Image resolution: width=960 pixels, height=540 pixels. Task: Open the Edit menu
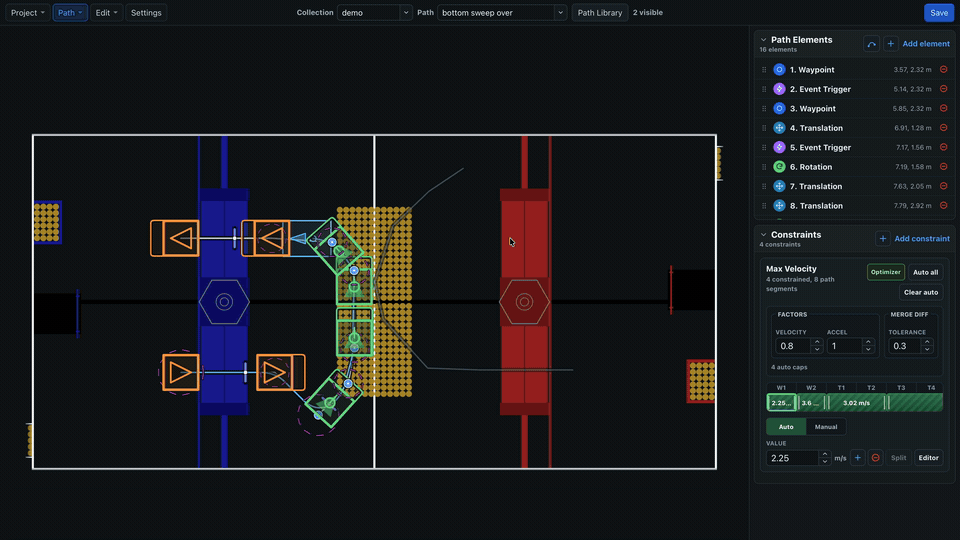(x=107, y=12)
